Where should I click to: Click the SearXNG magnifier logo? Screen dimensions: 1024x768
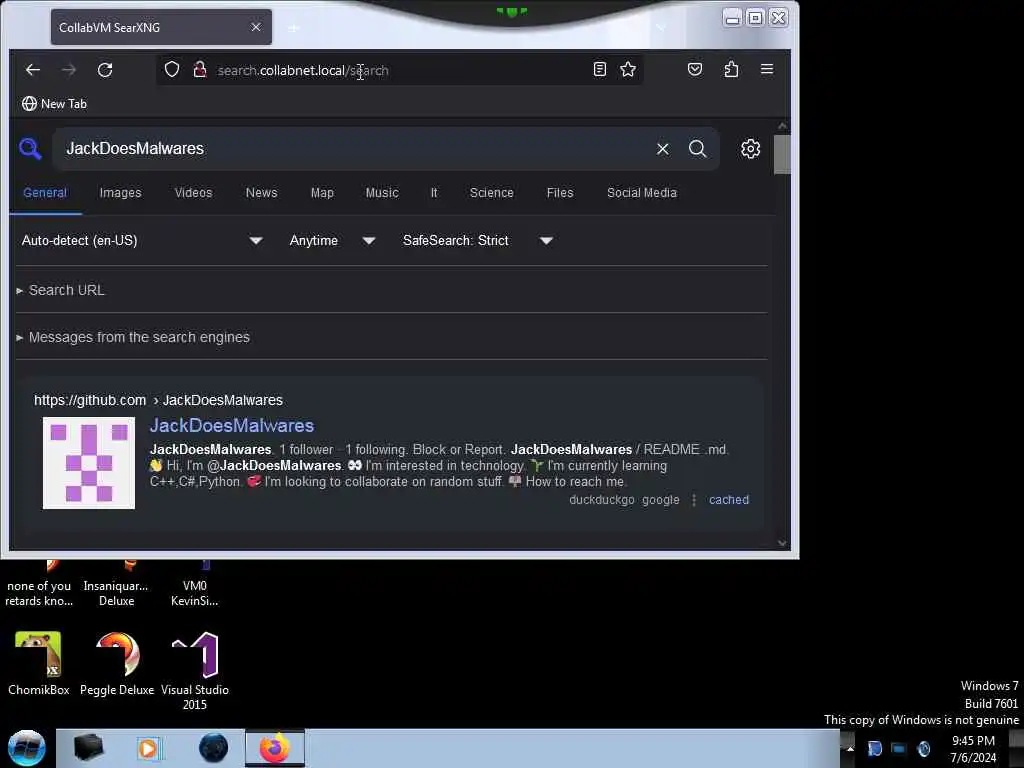coord(30,149)
